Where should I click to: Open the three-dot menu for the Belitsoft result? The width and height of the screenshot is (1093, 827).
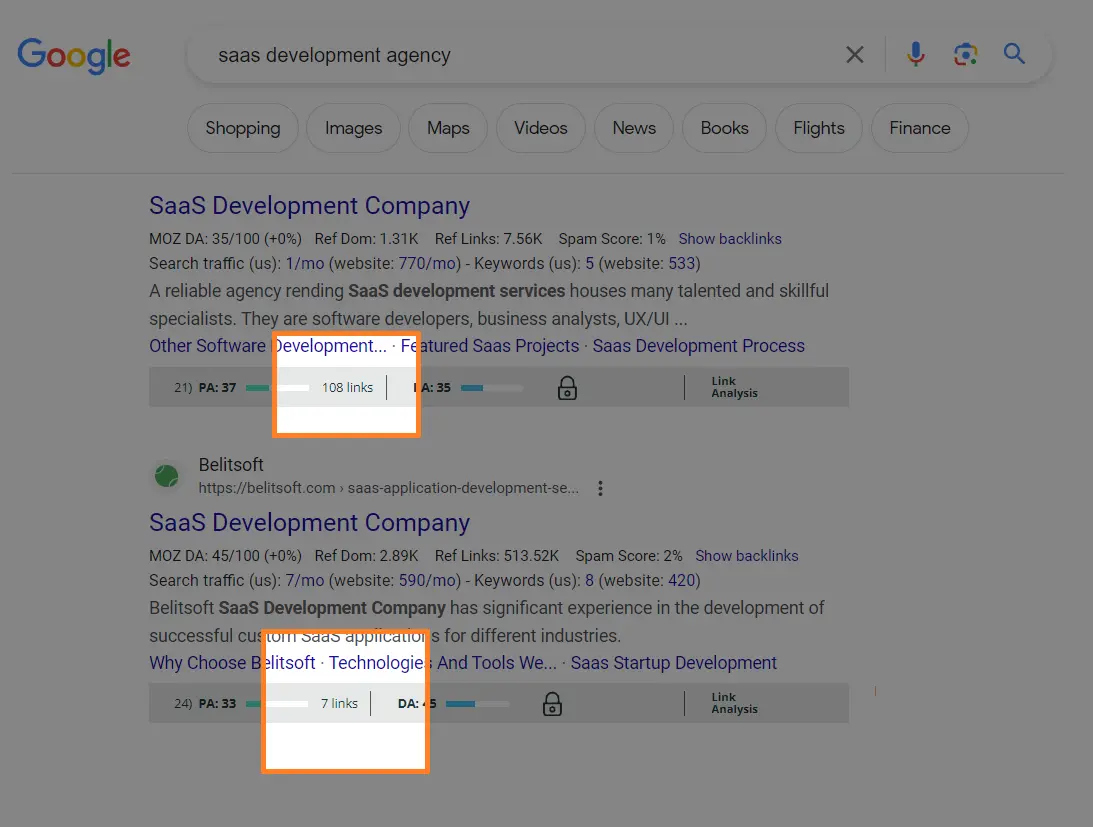coord(600,488)
